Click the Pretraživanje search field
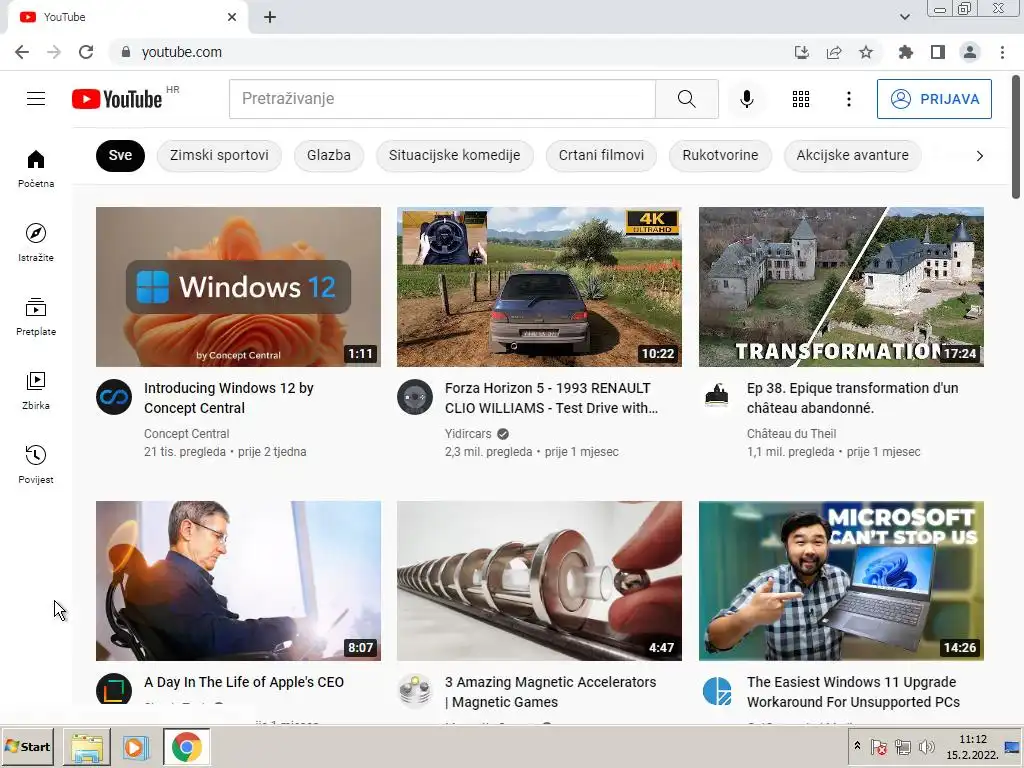 click(x=442, y=99)
